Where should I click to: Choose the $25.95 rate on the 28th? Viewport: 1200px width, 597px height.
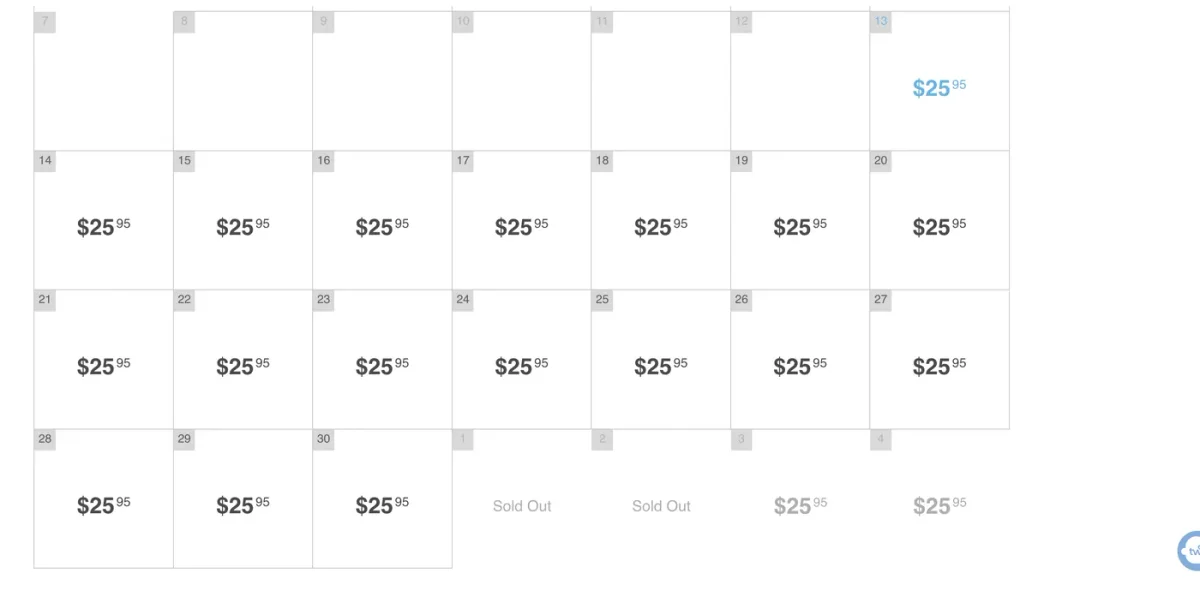(102, 505)
